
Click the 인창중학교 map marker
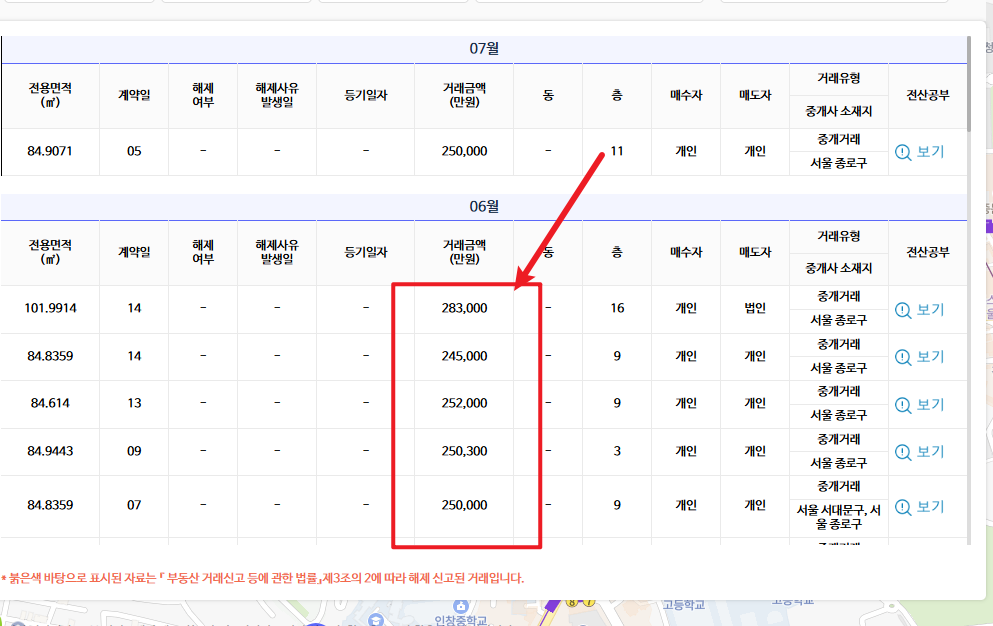pos(459,606)
